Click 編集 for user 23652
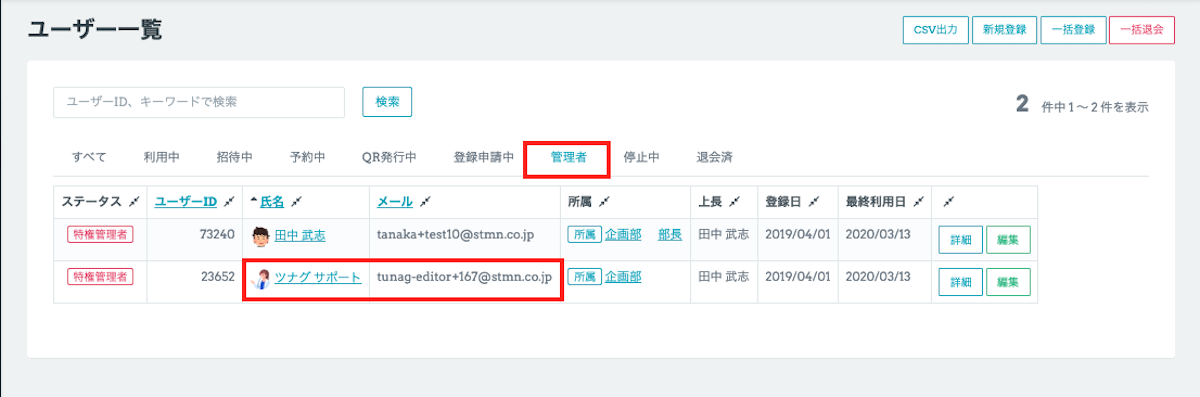This screenshot has height=397, width=1200. point(1008,282)
